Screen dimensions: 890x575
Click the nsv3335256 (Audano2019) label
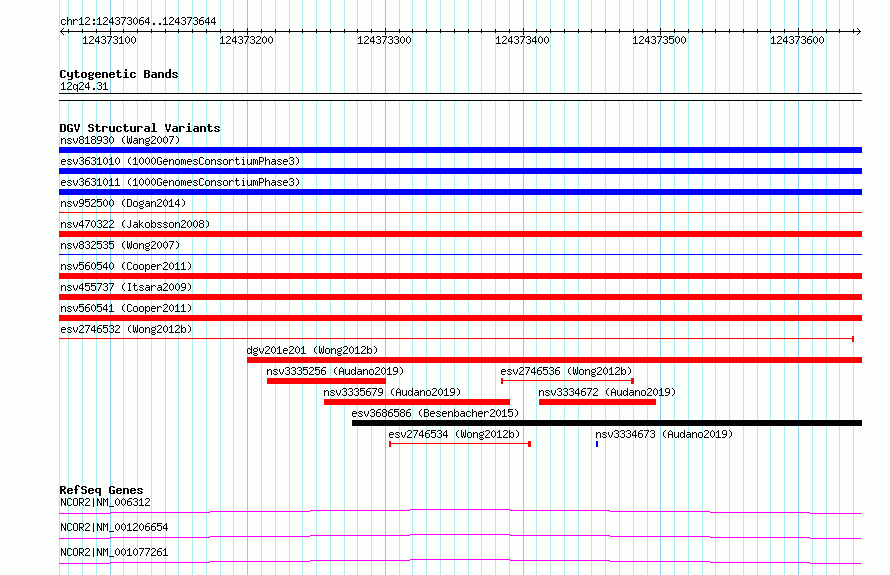coord(335,371)
